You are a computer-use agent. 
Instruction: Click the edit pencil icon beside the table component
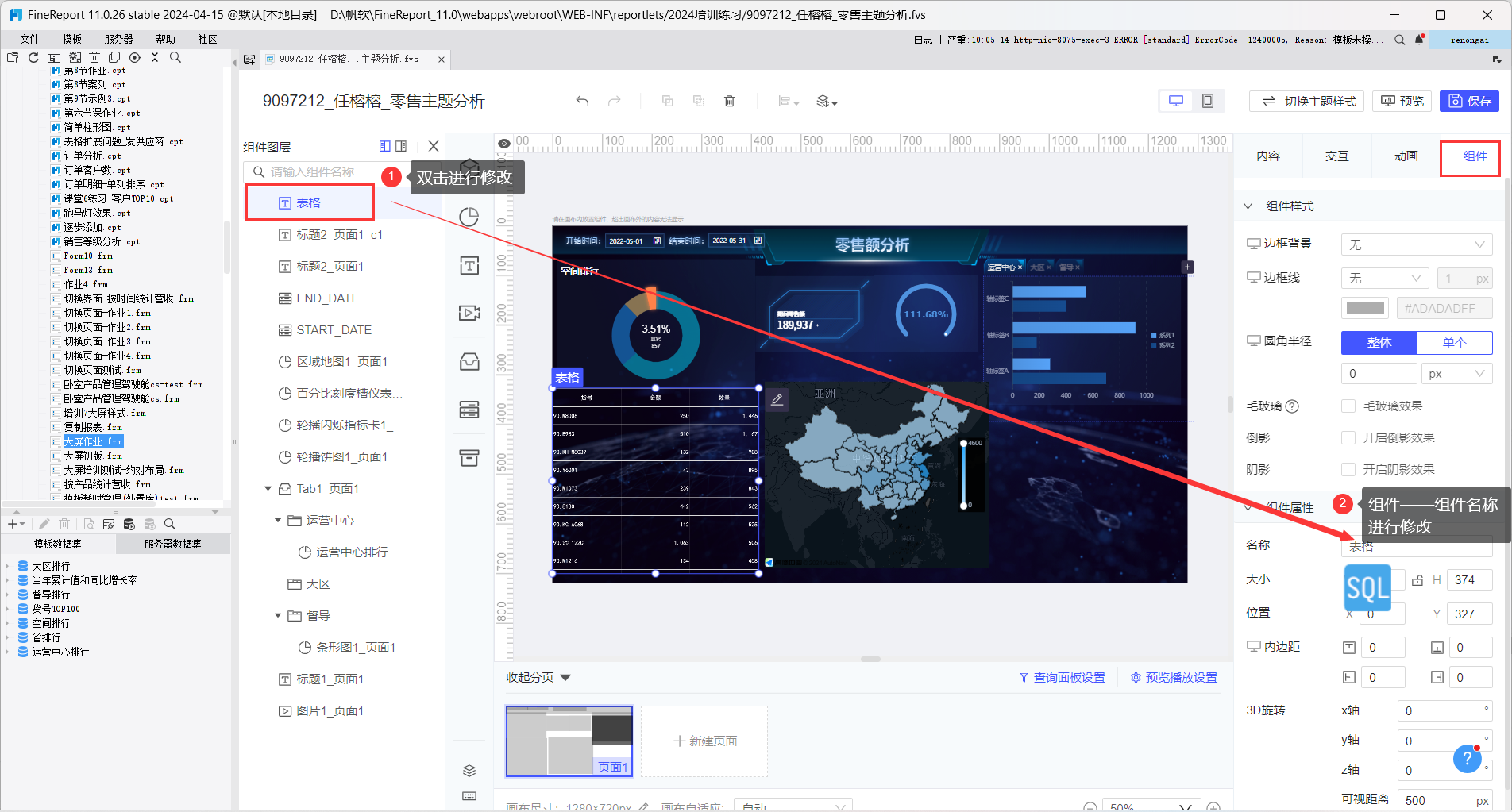click(x=777, y=400)
